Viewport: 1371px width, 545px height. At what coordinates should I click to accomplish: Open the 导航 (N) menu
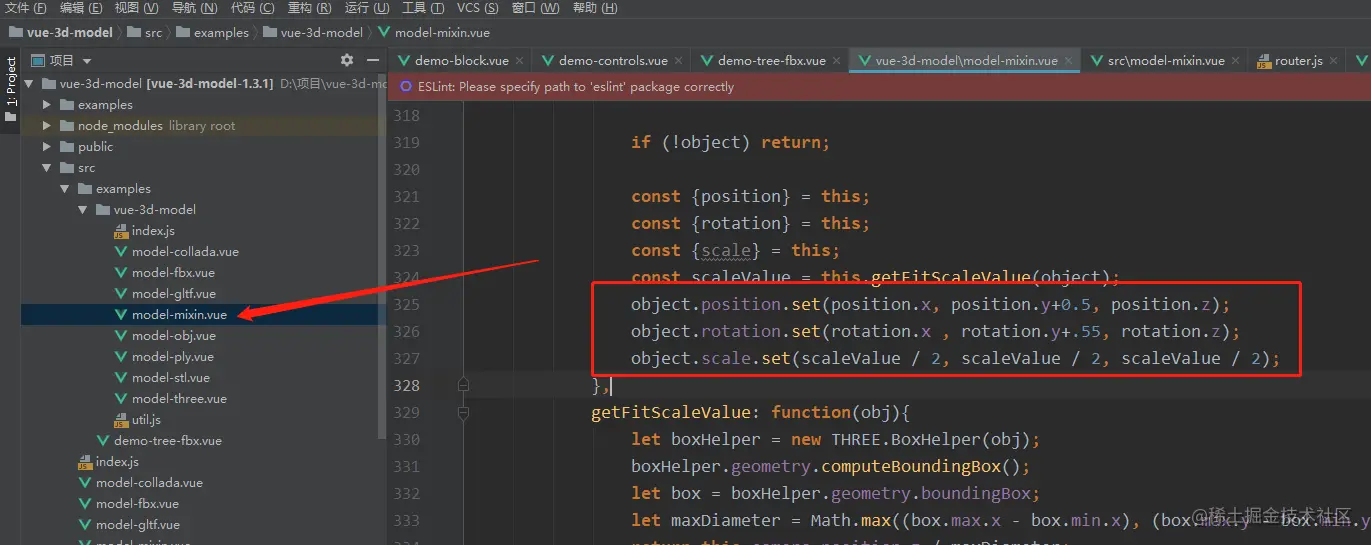194,8
